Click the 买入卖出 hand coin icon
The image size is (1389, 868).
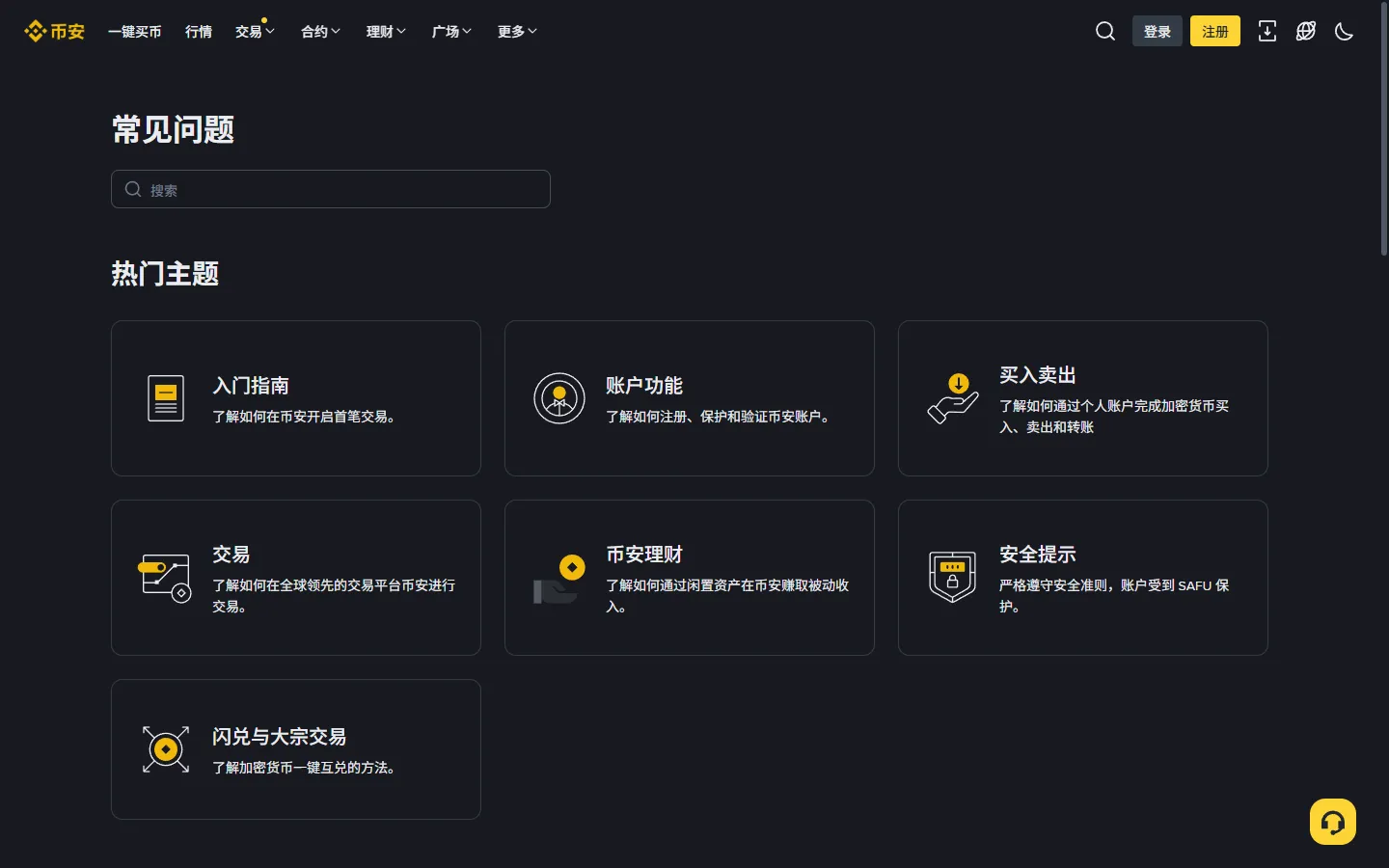point(953,398)
